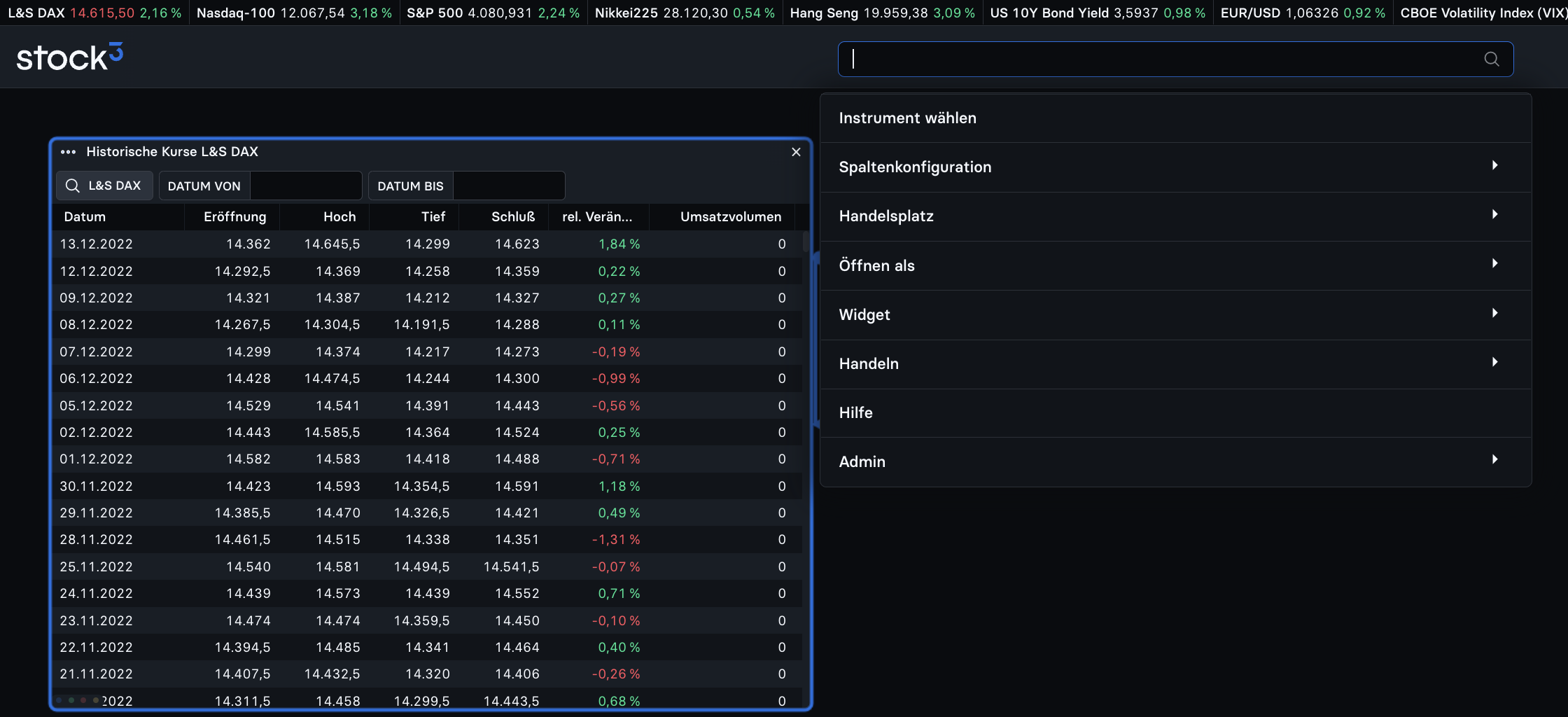Click the DATUM VON date field
Screen dimensions: 1568x717
pos(306,186)
